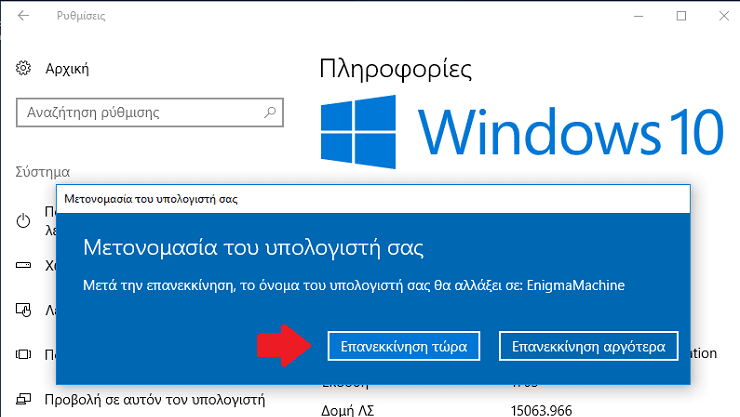
Task: Click the projecting-to-this-PC icon in the sidebar
Action: pyautogui.click(x=23, y=400)
